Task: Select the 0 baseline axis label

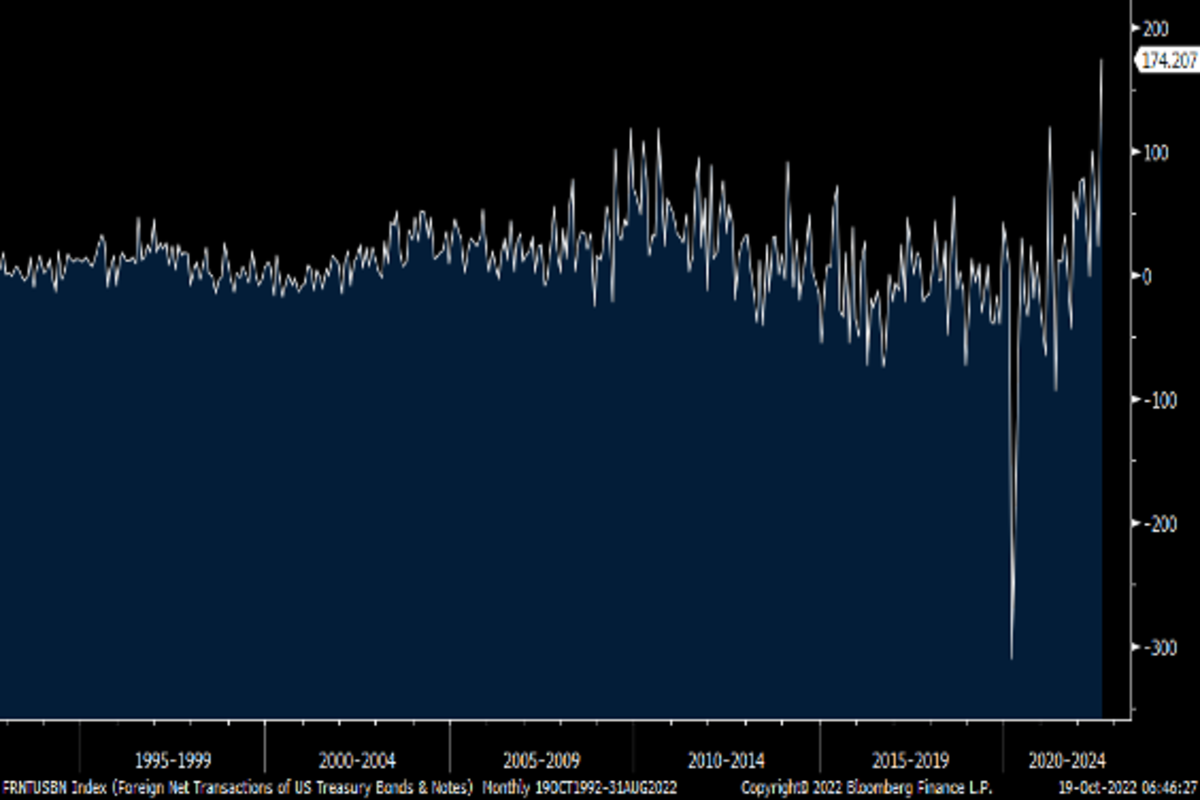Action: [x=1146, y=275]
